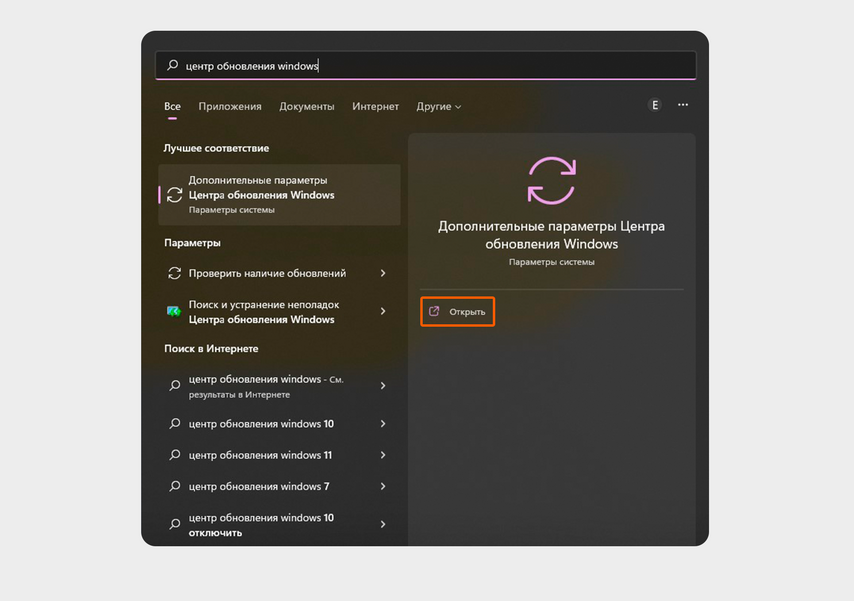Viewport: 854px width, 601px height.
Task: Click the troubleshooter icon for Windows Update
Action: click(174, 311)
